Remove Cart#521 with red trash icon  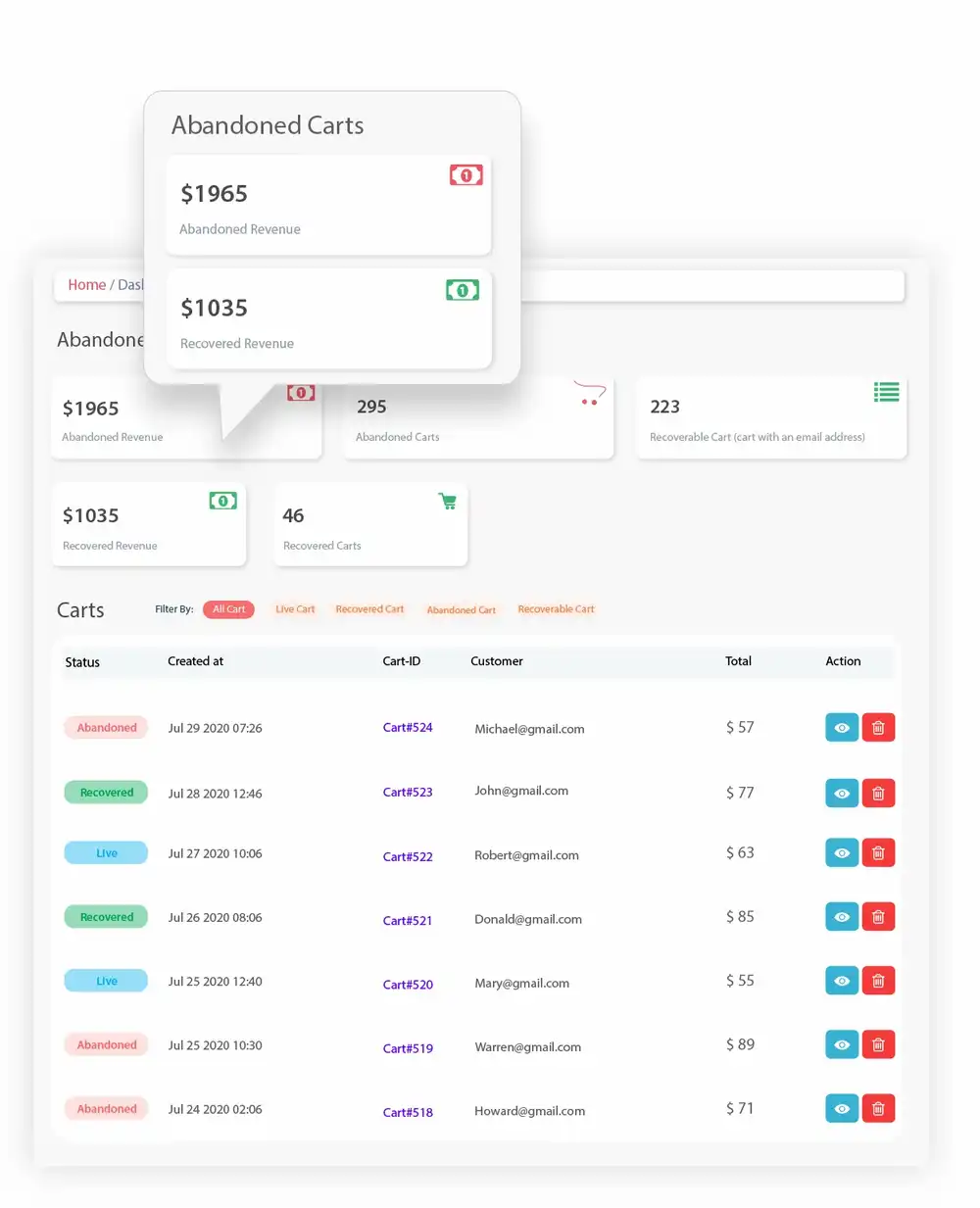point(878,917)
